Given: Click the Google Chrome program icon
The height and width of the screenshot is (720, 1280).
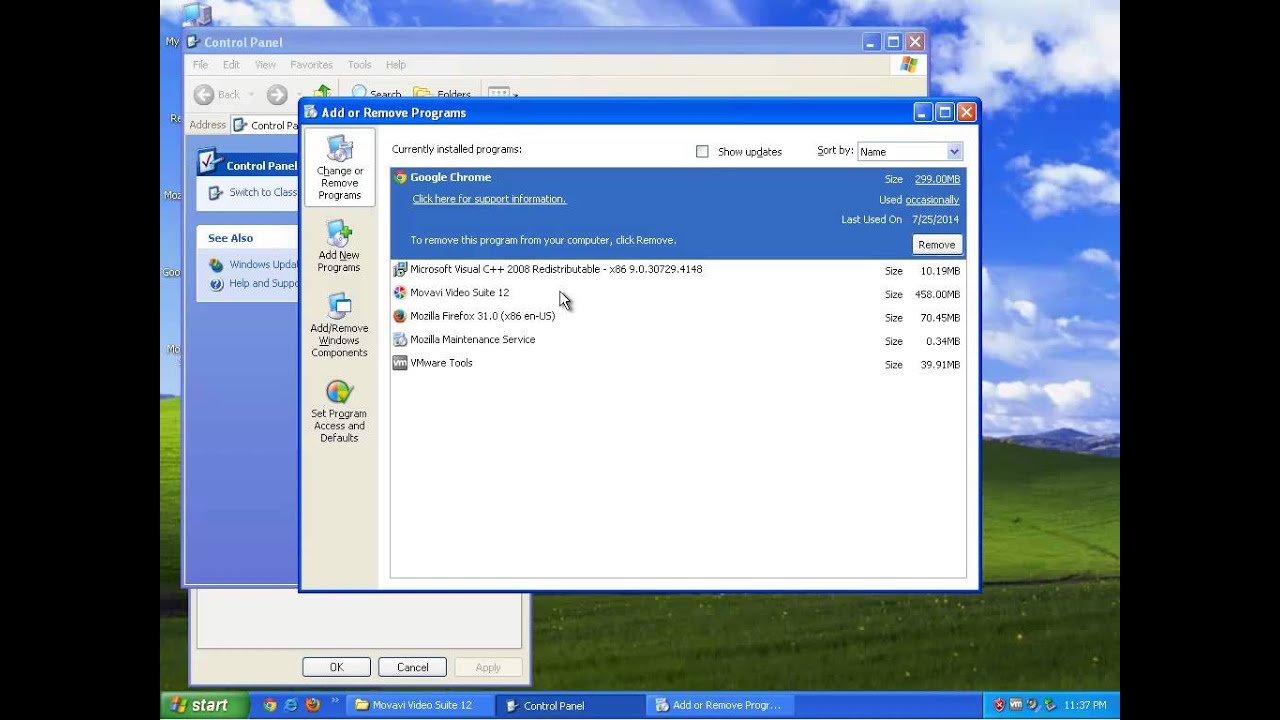Looking at the screenshot, I should click(x=400, y=178).
